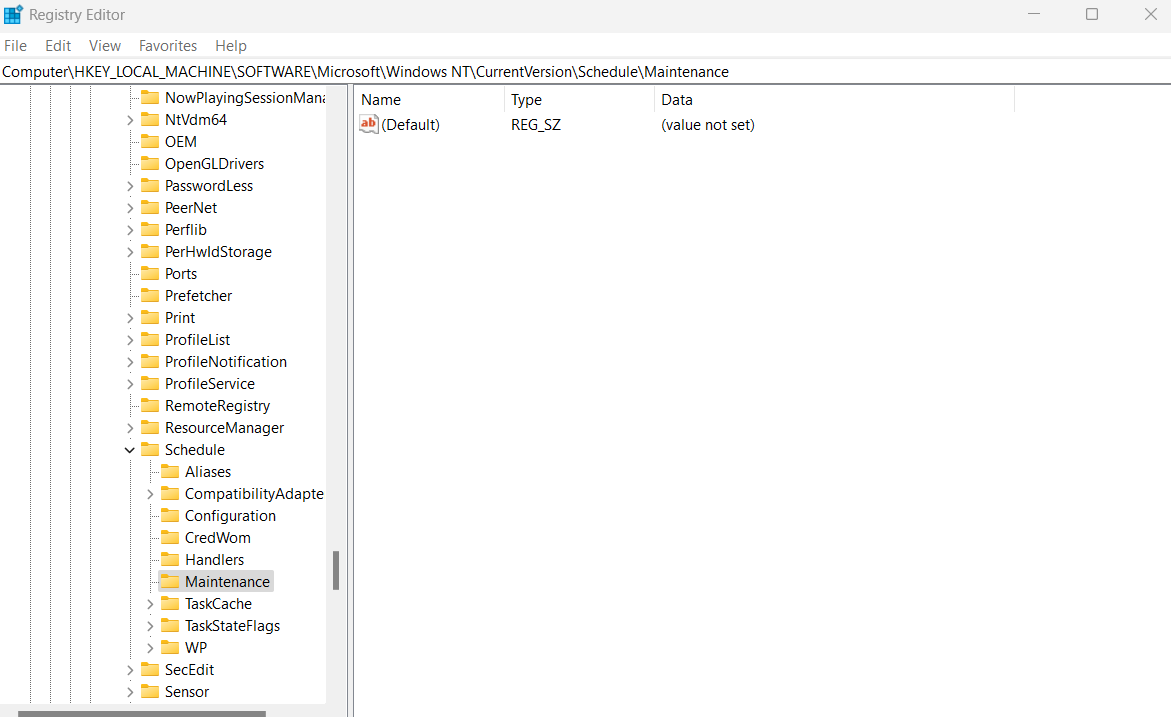Click the NowPlayingSessionManager folder icon
The height and width of the screenshot is (717, 1171).
[x=150, y=98]
